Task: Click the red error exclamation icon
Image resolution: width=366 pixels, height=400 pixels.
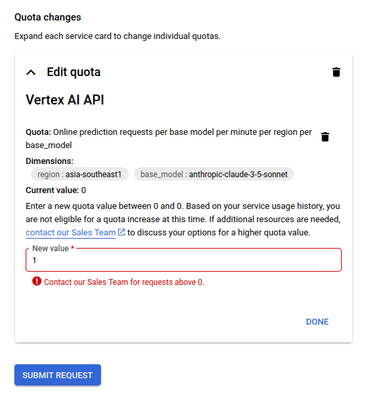Action: [x=37, y=281]
